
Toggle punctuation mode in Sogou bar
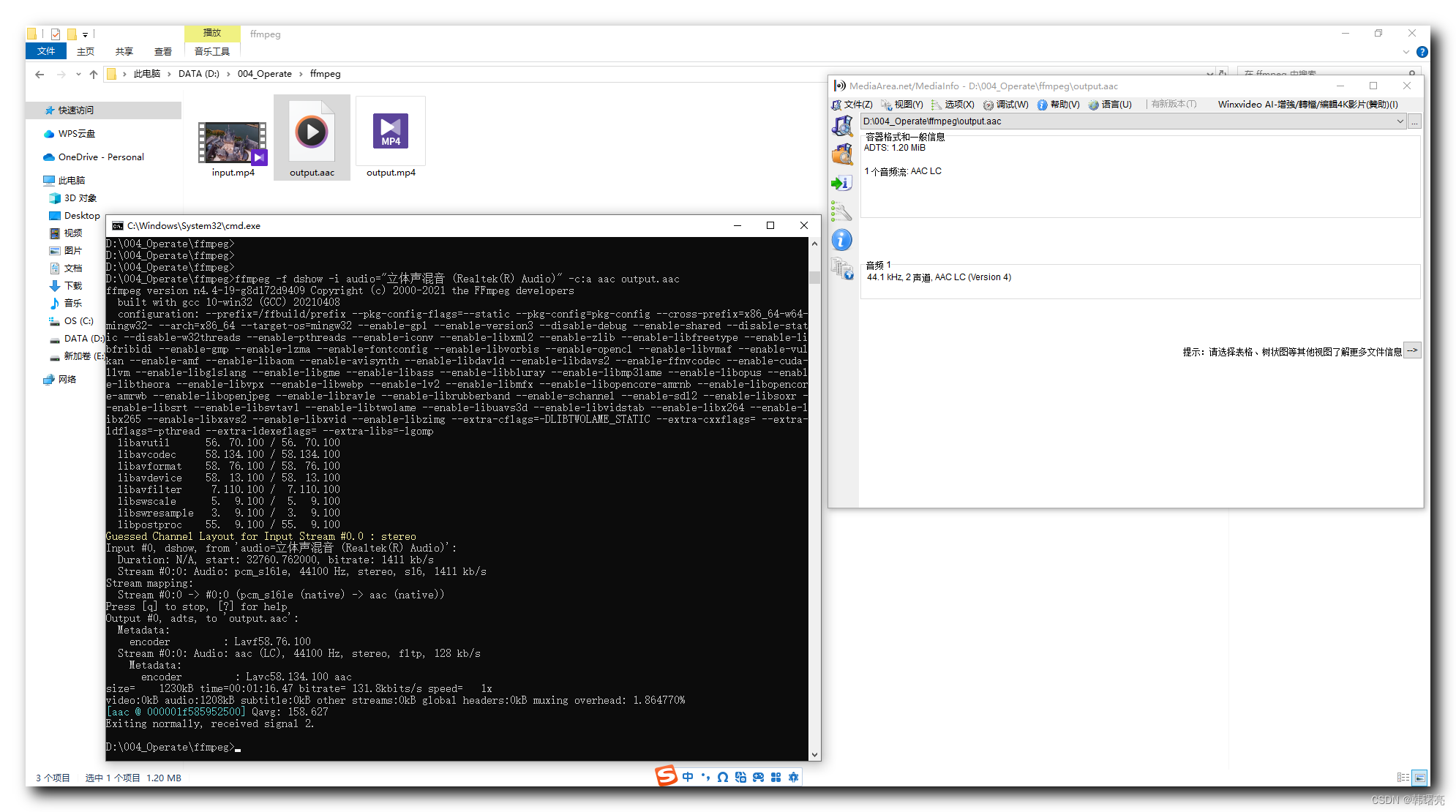click(705, 777)
